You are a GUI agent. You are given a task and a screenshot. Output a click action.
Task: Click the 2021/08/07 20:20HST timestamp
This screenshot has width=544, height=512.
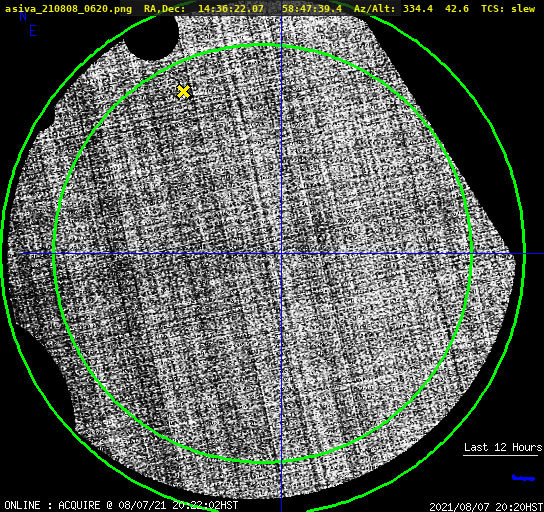[486, 507]
